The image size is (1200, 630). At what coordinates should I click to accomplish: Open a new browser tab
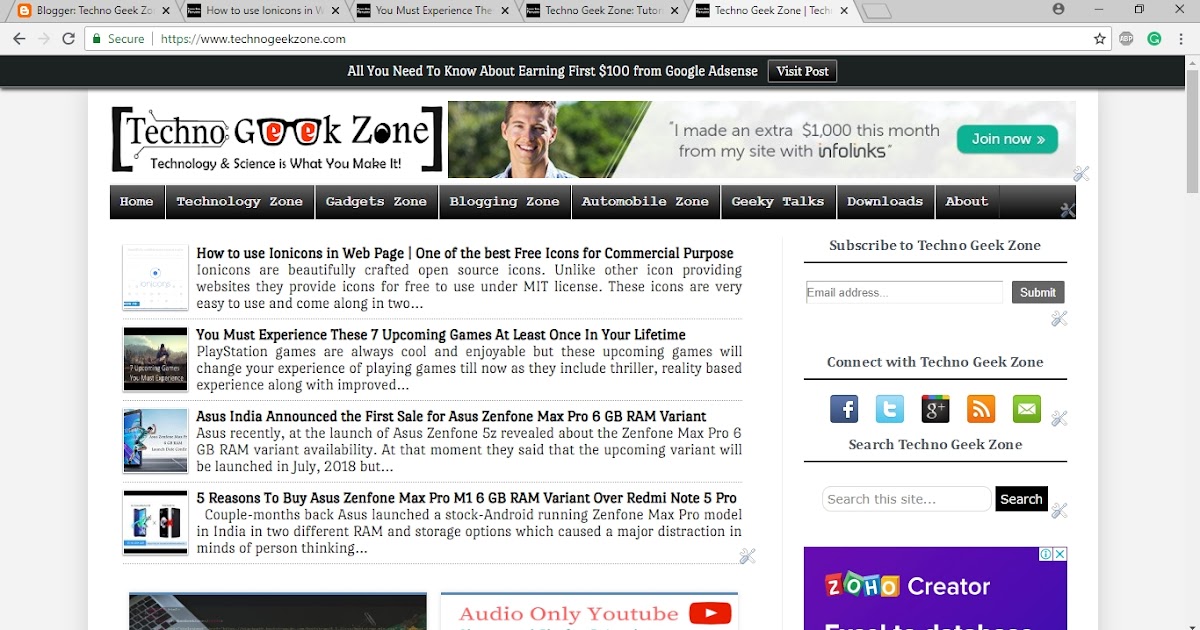click(x=876, y=11)
